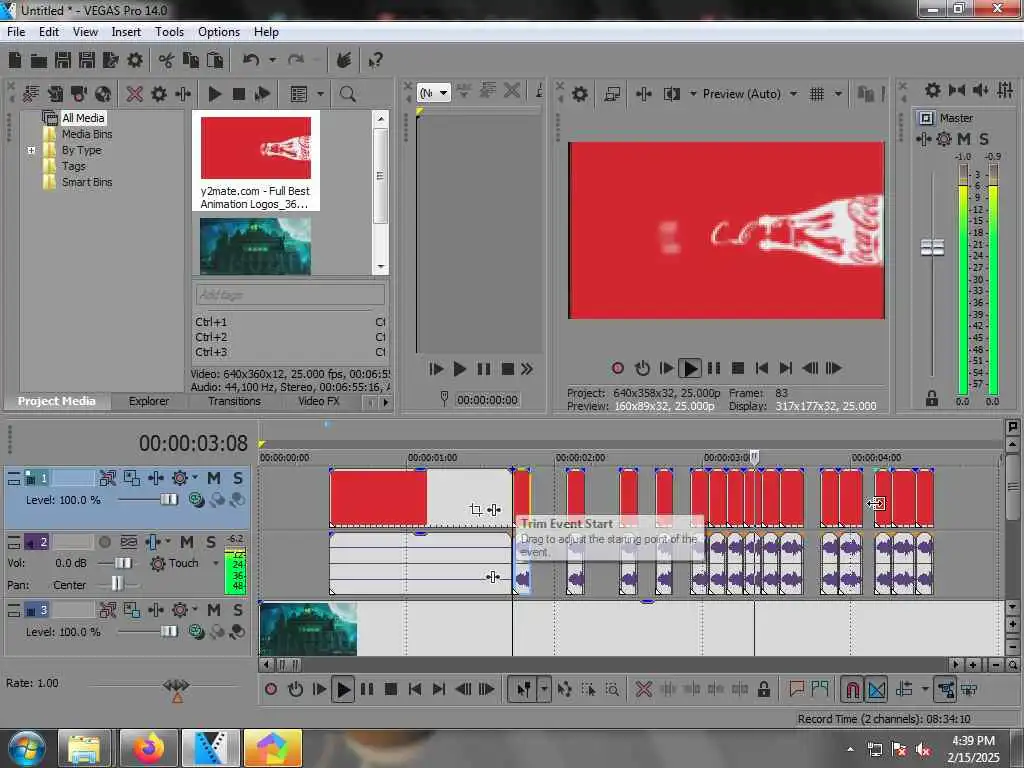The image size is (1024, 768).
Task: Open the Undo history dropdown arrow
Action: (x=272, y=61)
